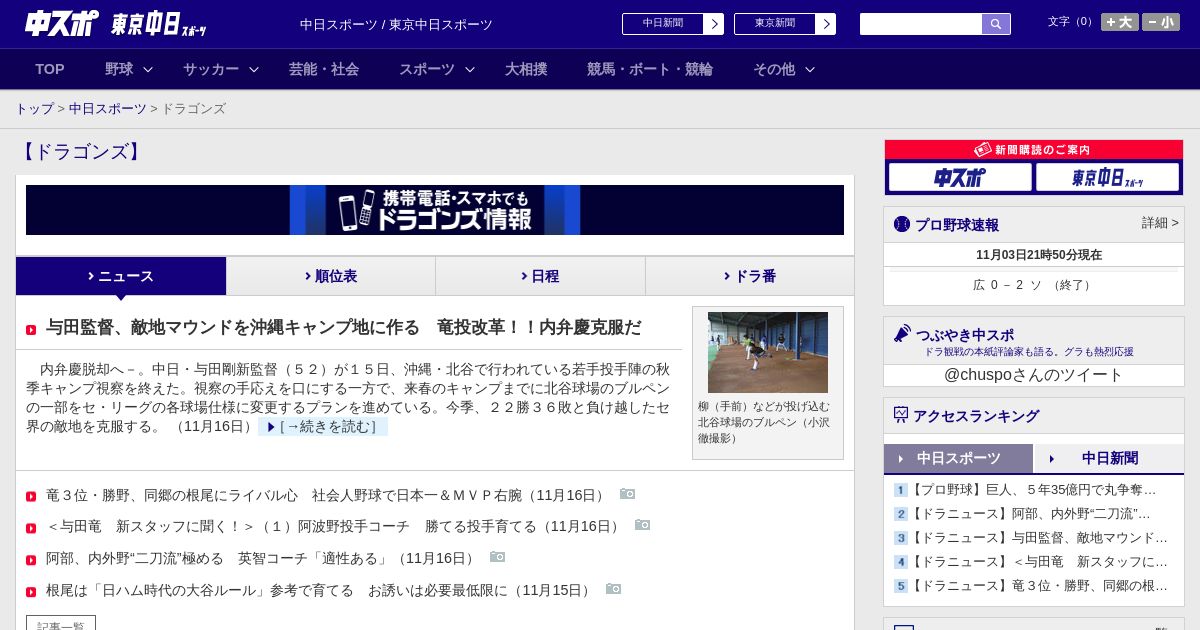The image size is (1200, 630).
Task: Expand the 野球 navigation dropdown
Action: pos(129,69)
